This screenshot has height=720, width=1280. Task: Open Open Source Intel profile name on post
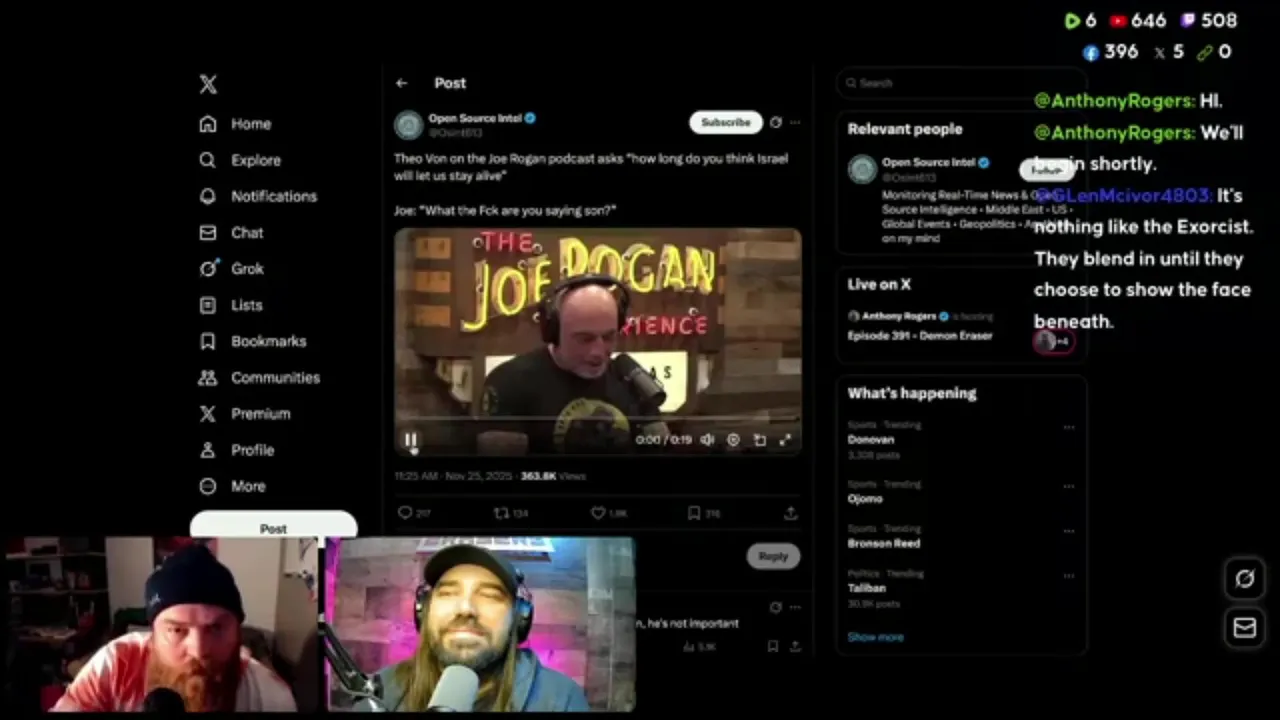point(476,118)
